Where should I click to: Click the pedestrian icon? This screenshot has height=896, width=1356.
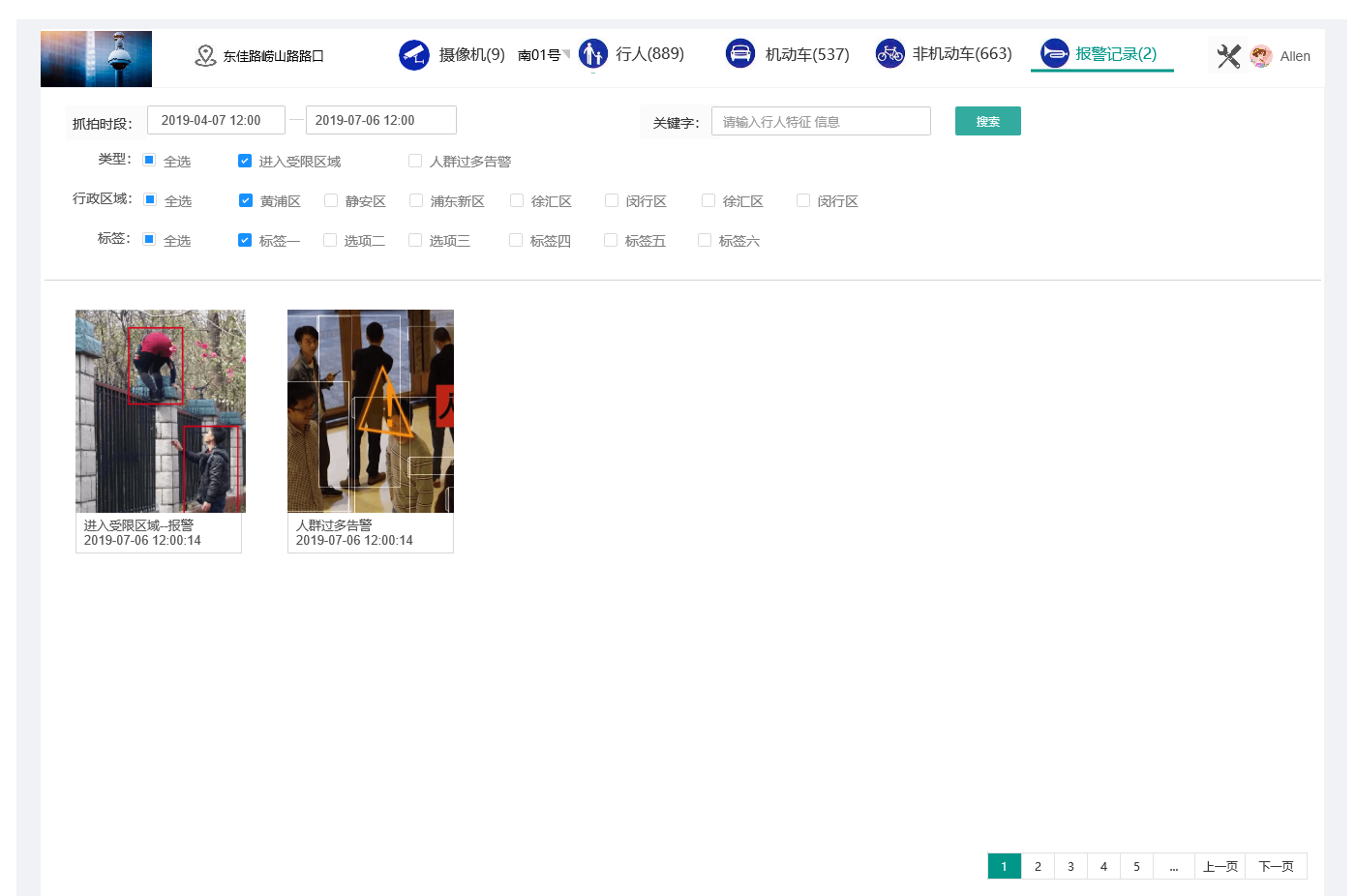click(593, 54)
